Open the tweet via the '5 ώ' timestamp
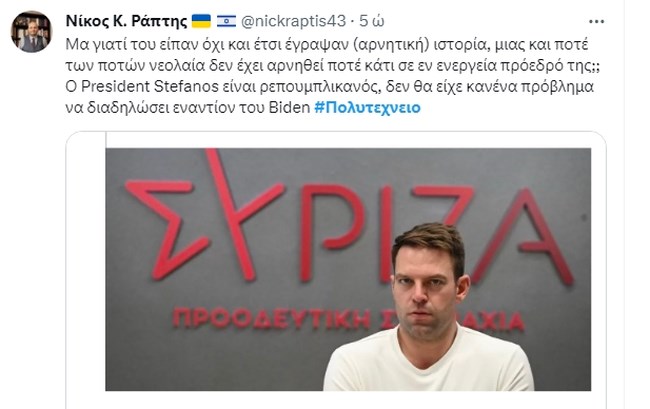This screenshot has width=650, height=409. [x=371, y=21]
